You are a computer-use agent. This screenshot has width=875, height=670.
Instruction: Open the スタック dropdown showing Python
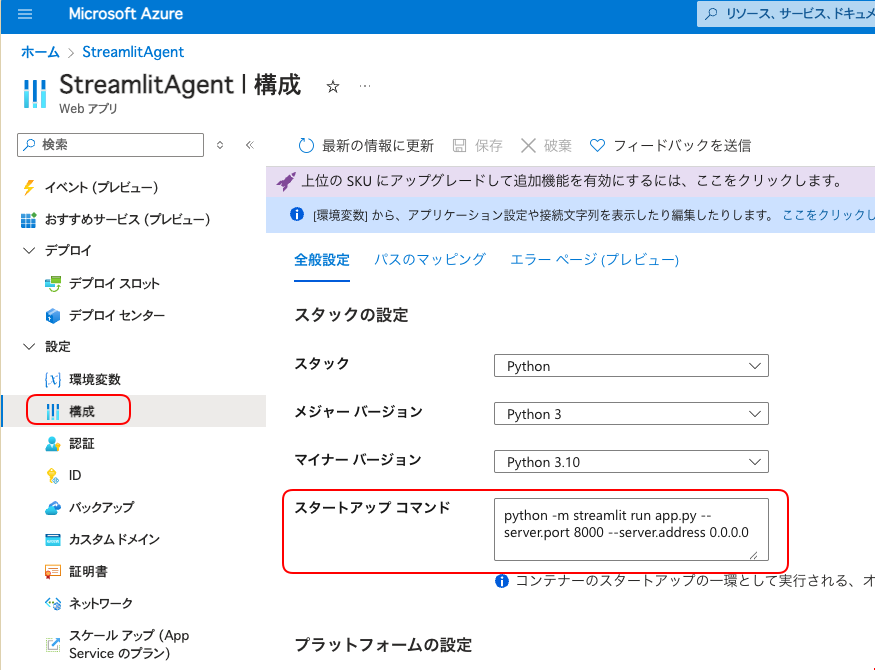631,366
